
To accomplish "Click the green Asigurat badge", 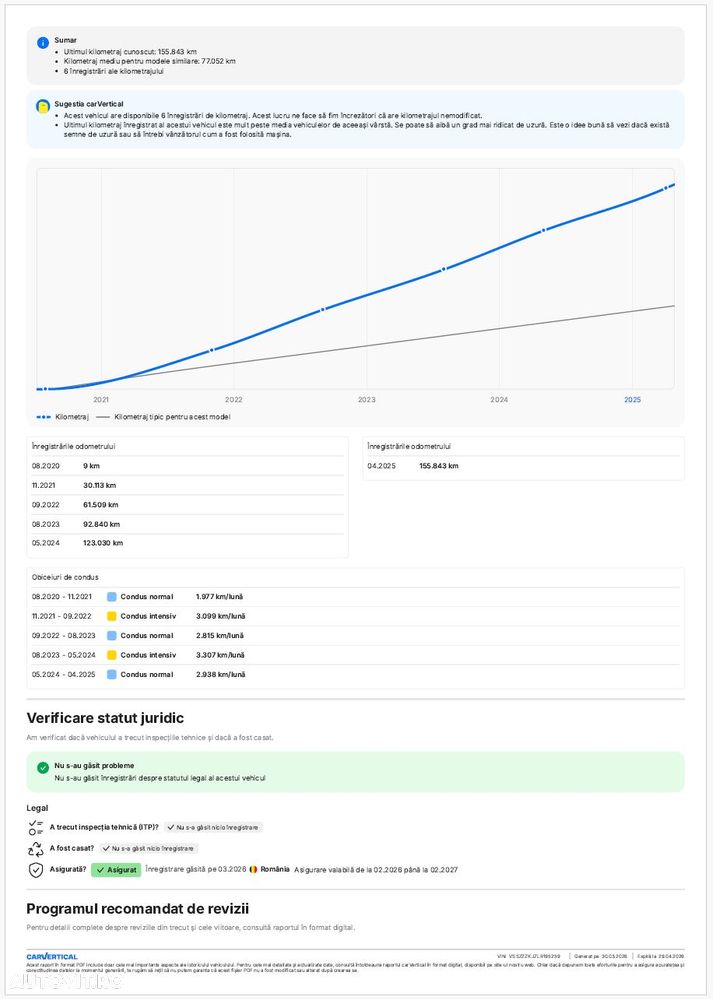I will coord(116,870).
